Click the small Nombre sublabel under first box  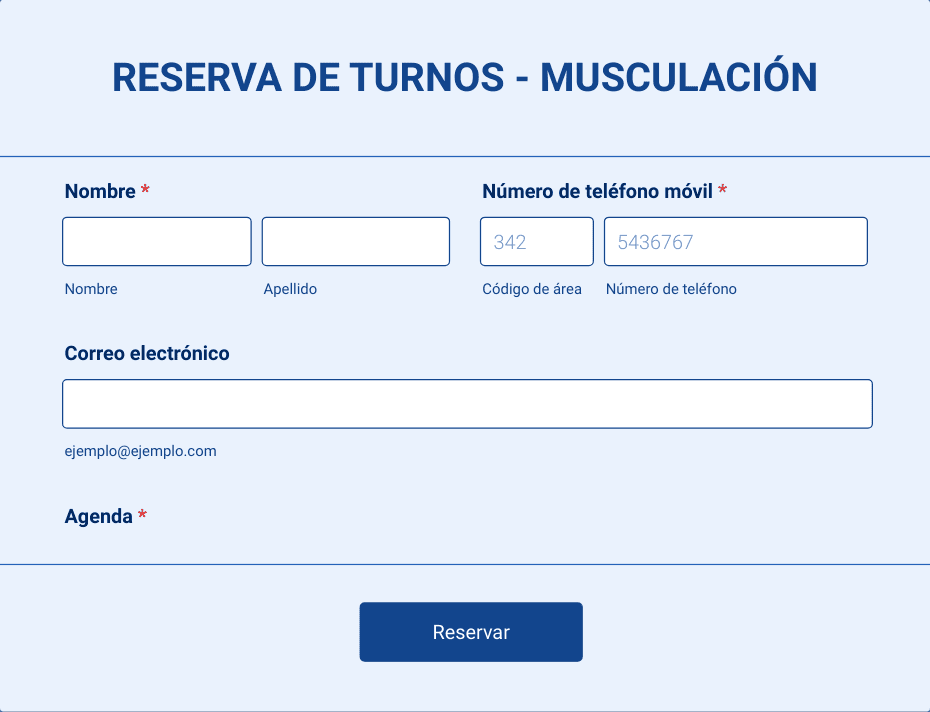pos(91,289)
